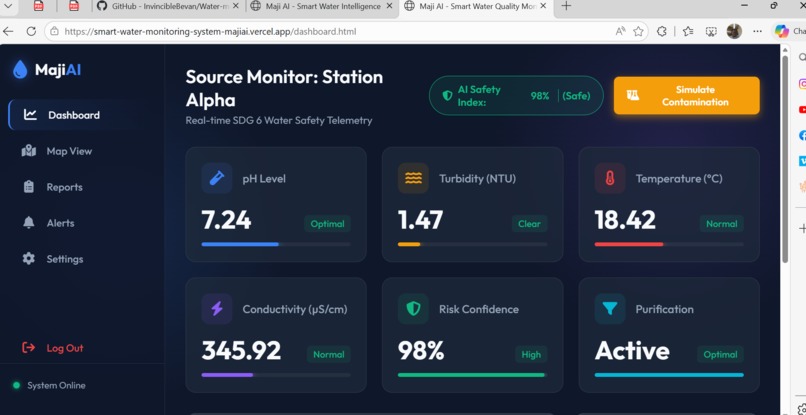Click the Log Out link
Image resolution: width=806 pixels, height=415 pixels.
[x=52, y=348]
